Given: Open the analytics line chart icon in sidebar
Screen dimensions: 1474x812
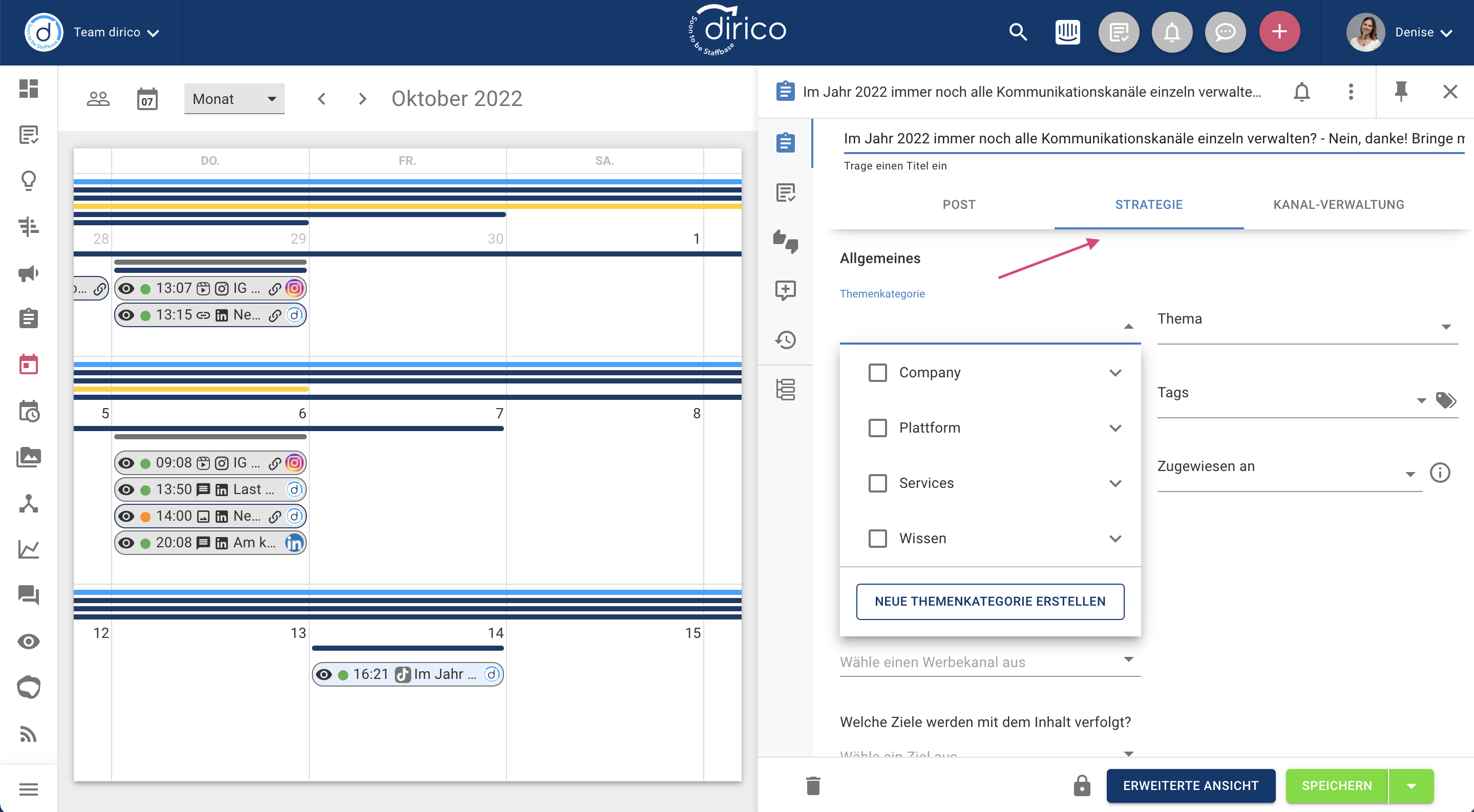Looking at the screenshot, I should click(x=29, y=549).
